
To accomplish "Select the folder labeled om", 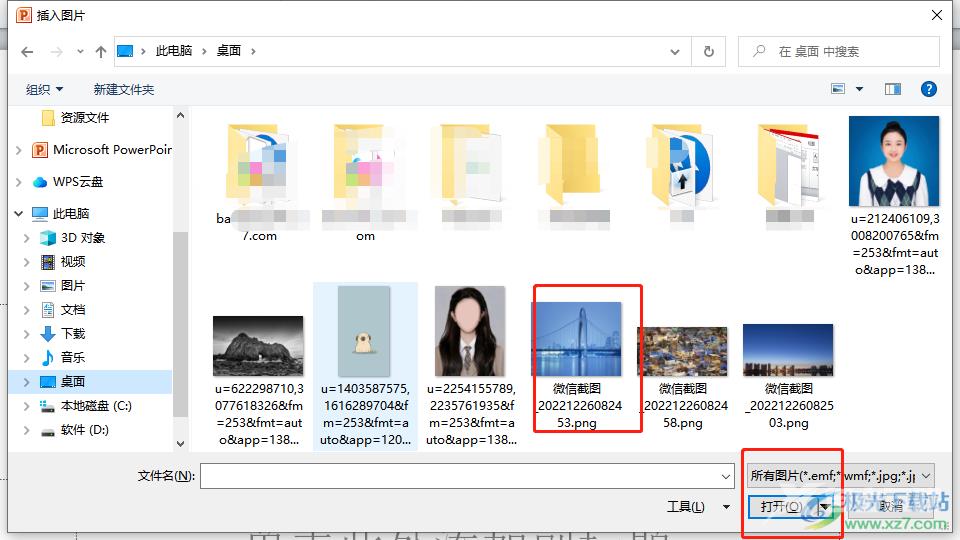I will coord(365,182).
